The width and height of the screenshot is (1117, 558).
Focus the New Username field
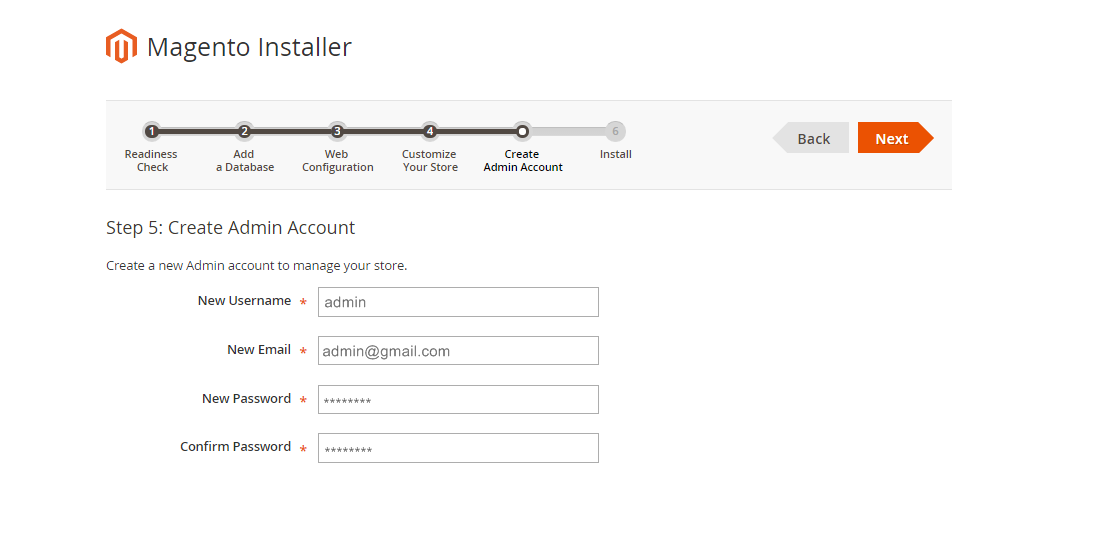coord(458,302)
